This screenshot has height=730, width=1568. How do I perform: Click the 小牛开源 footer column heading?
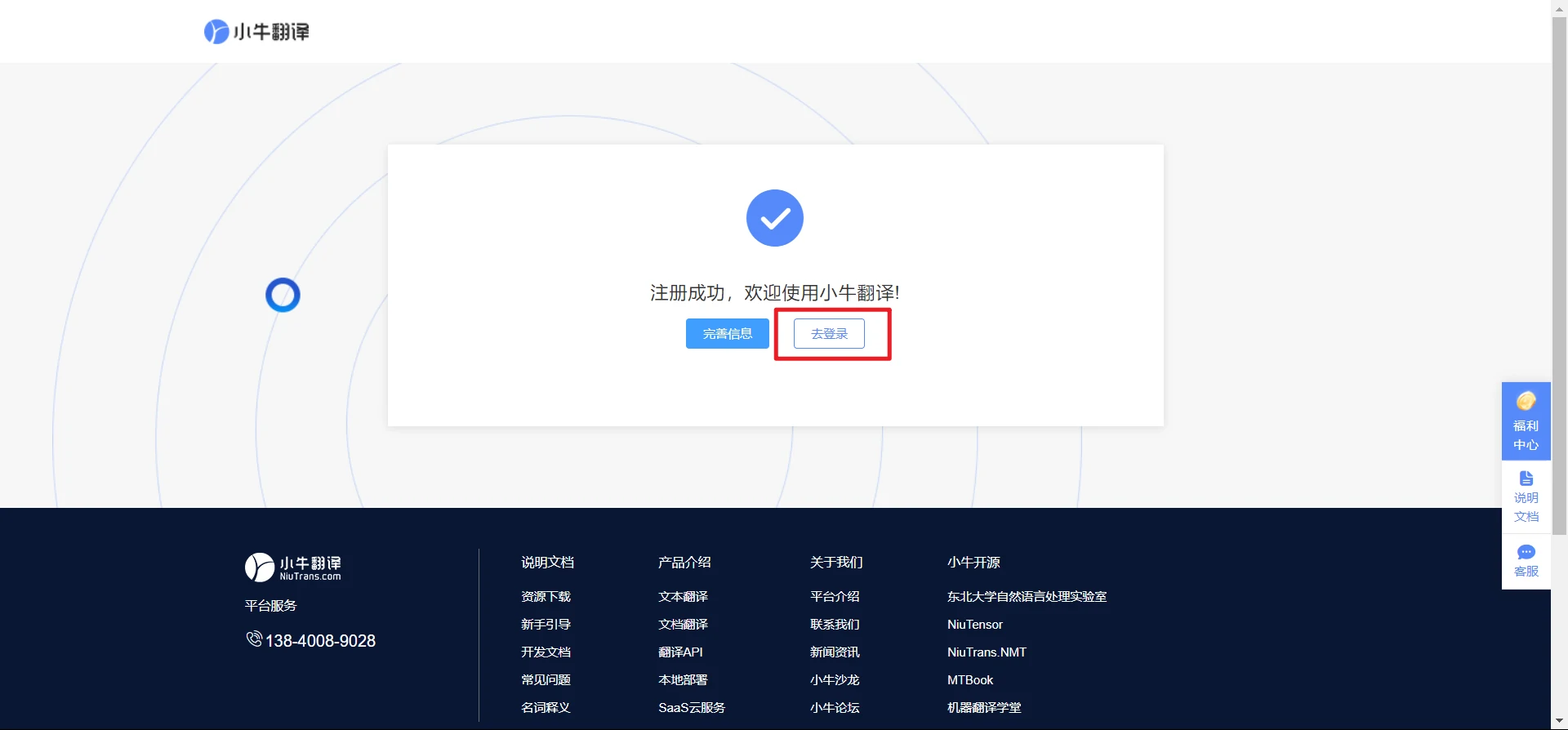coord(973,563)
